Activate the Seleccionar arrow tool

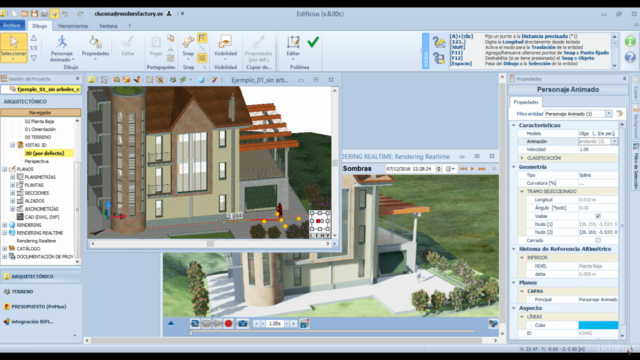(13, 48)
